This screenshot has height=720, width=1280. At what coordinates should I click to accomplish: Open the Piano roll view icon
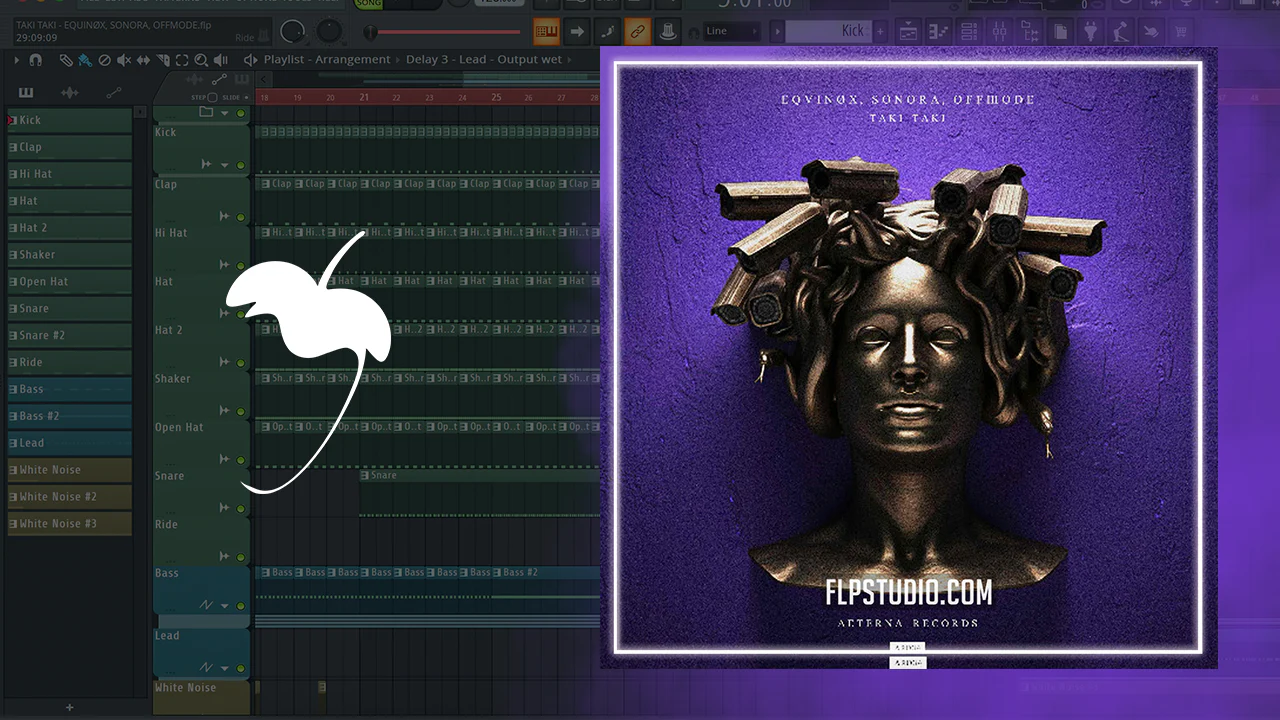tap(937, 31)
